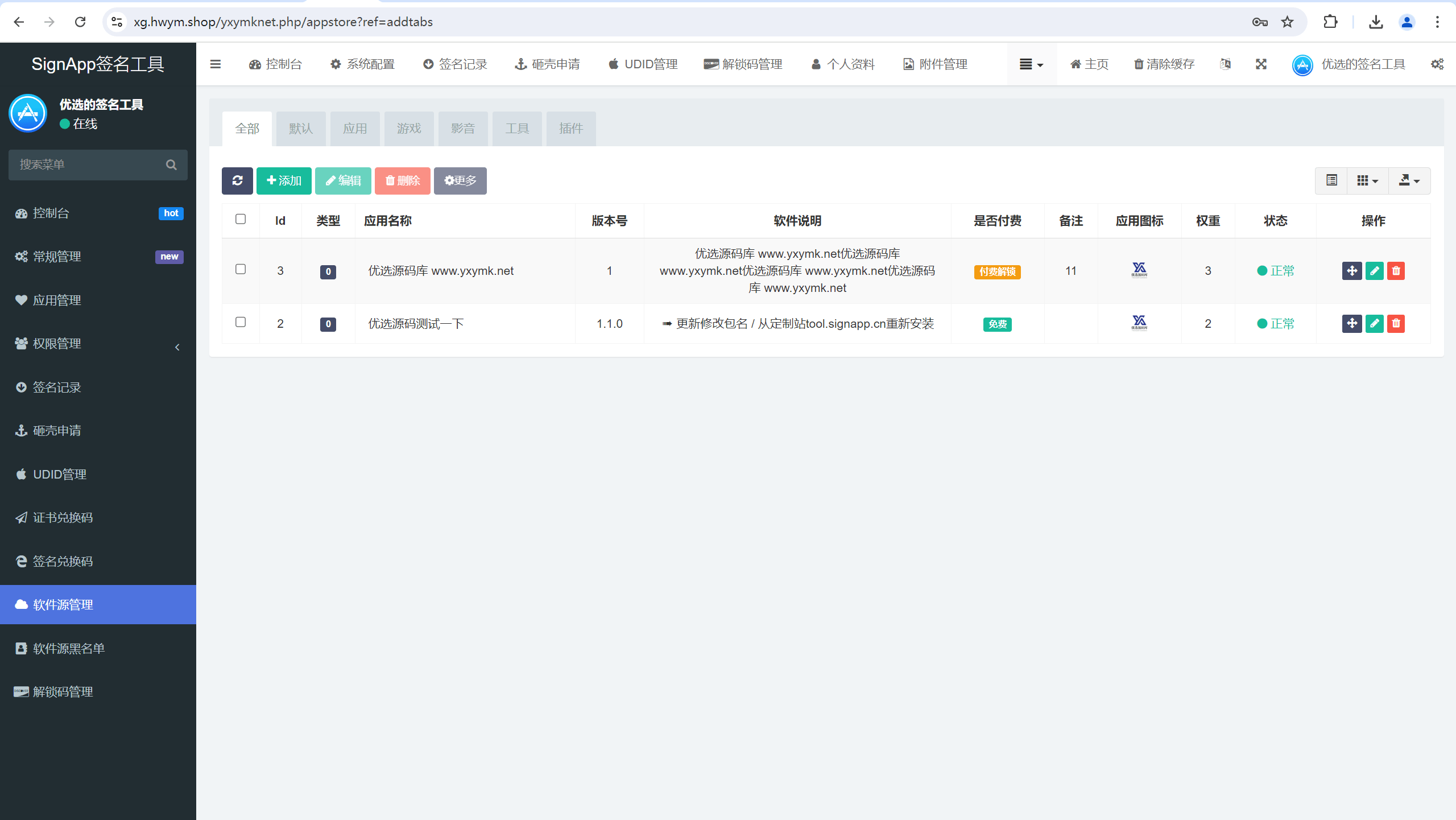Click the red trash icon for row Id 3

pyautogui.click(x=1396, y=271)
